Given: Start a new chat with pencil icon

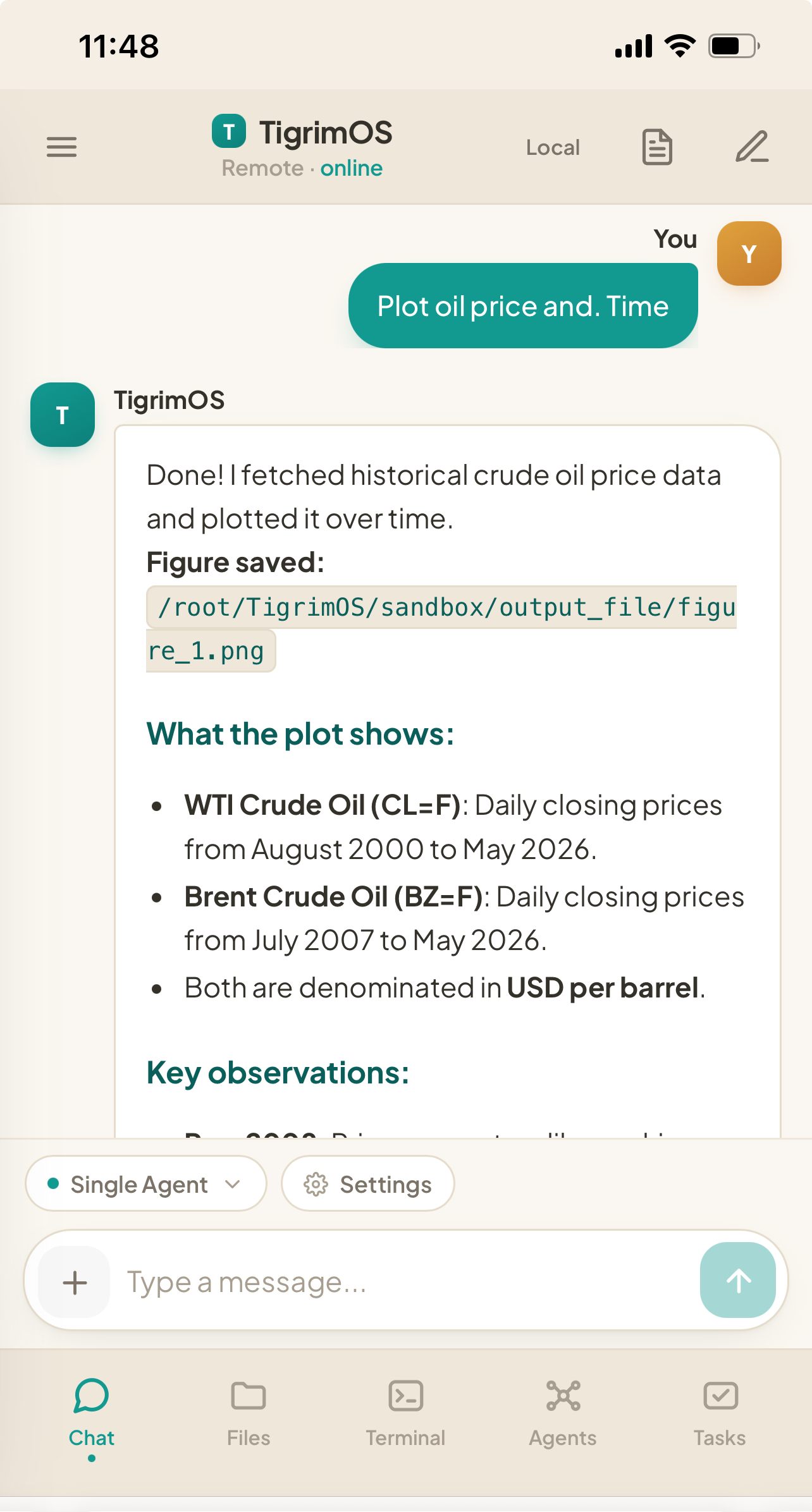Looking at the screenshot, I should pyautogui.click(x=752, y=147).
